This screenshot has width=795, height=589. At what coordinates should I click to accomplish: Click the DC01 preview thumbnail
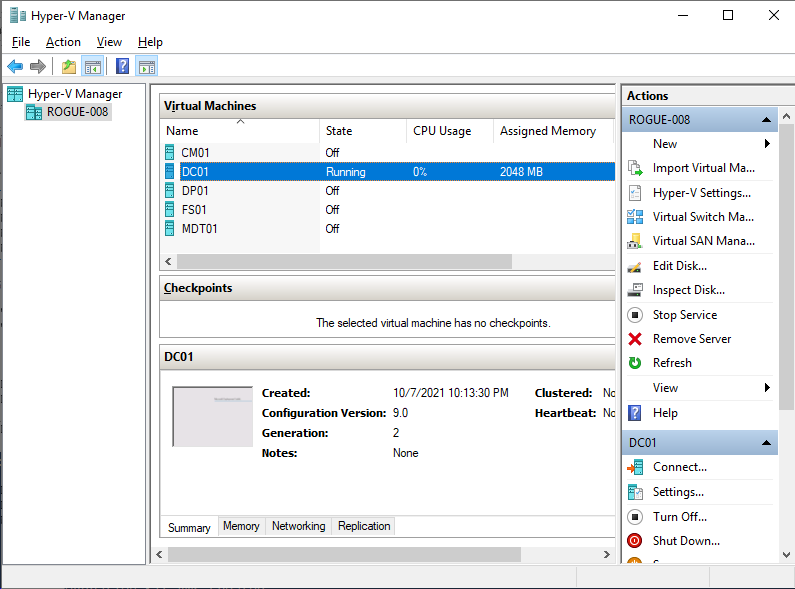tap(212, 417)
